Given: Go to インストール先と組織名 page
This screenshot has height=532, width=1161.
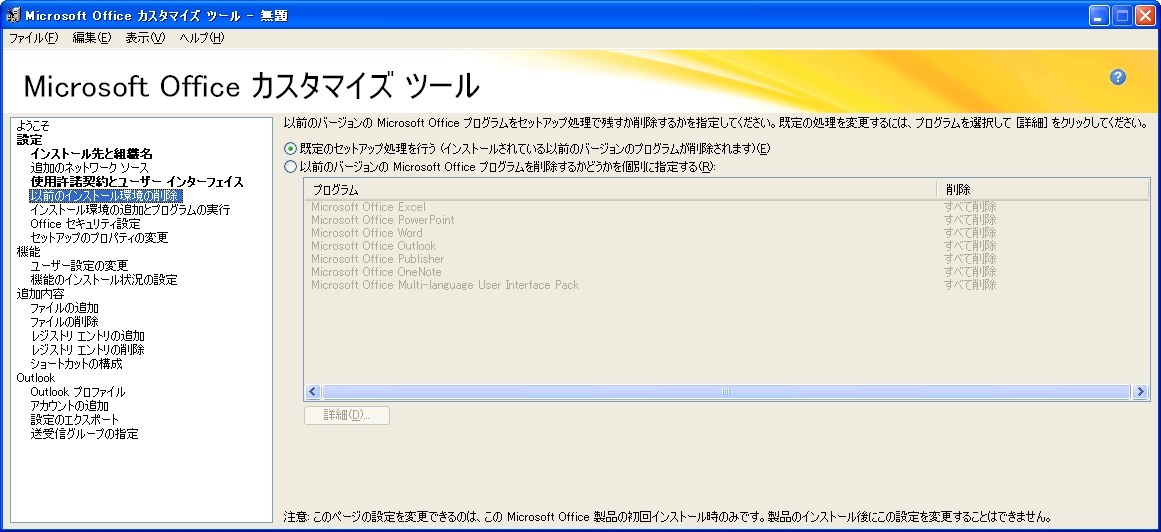Looking at the screenshot, I should (91, 154).
